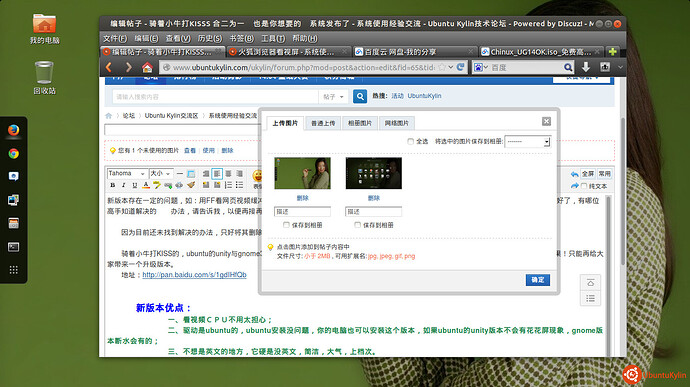Image resolution: width=690 pixels, height=387 pixels.
Task: Click the clear formatting brush icon
Action: (191, 185)
